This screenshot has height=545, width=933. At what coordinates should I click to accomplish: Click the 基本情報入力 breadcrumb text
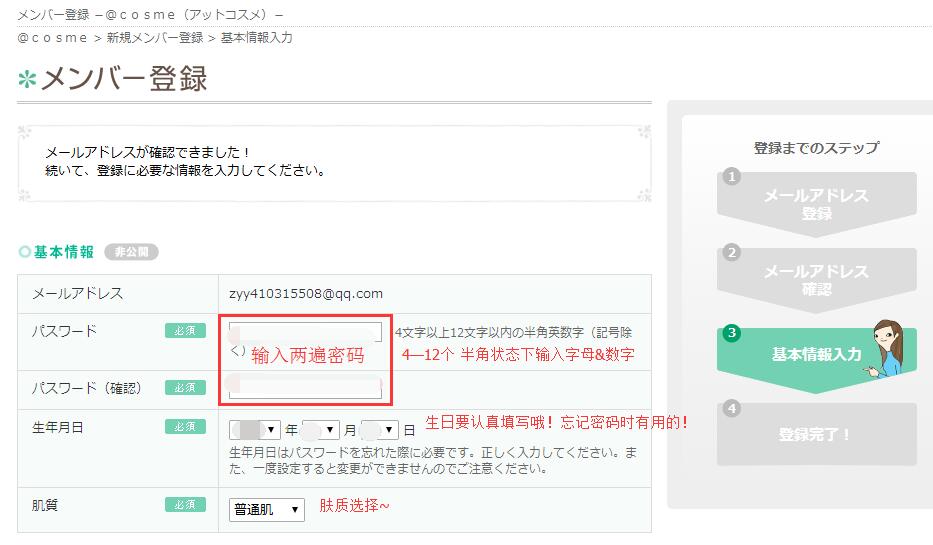[256, 38]
